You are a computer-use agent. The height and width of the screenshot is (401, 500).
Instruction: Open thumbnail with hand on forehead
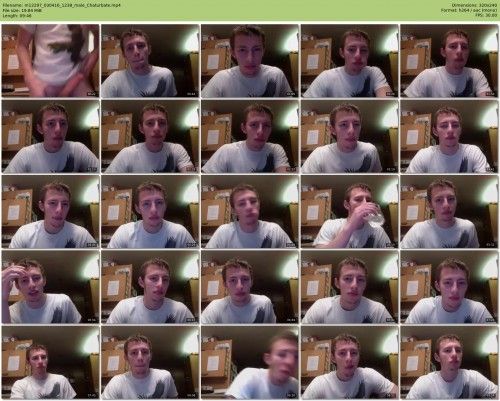(x=50, y=287)
